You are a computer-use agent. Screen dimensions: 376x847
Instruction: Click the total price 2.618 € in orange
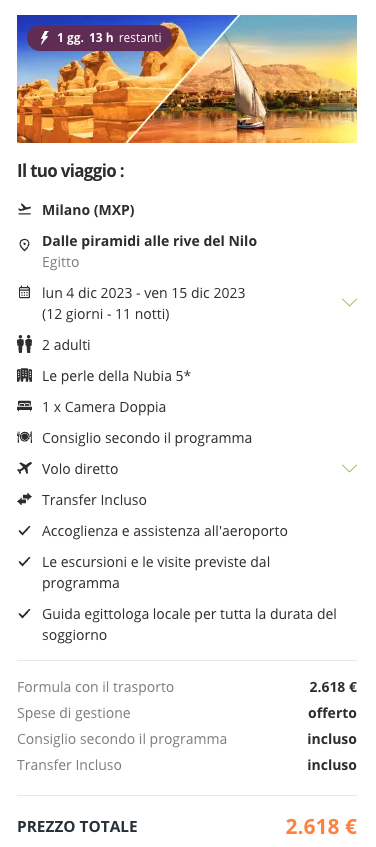point(321,826)
